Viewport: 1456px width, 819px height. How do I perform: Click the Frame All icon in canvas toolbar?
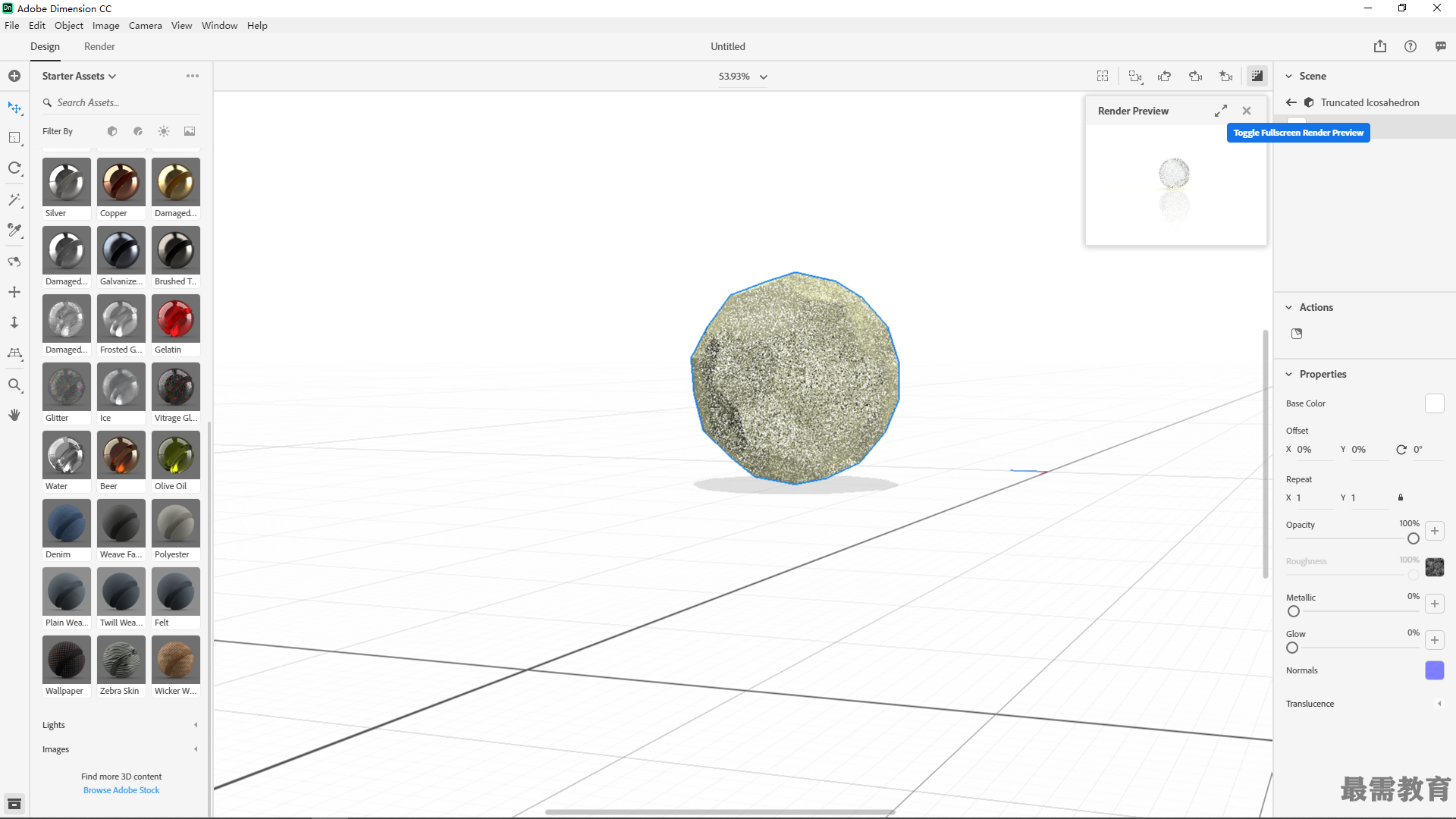click(x=1103, y=76)
